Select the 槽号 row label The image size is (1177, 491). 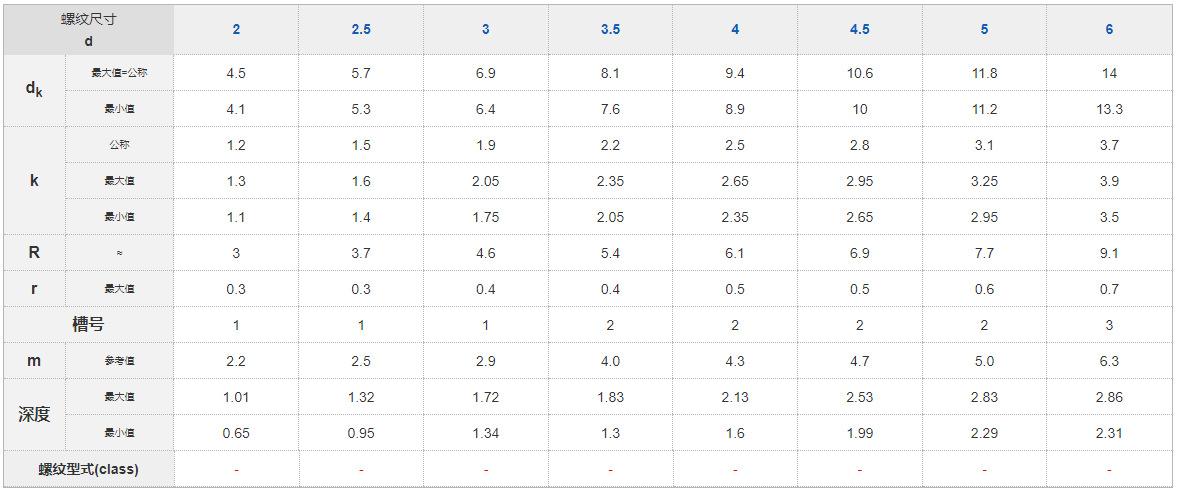89,325
